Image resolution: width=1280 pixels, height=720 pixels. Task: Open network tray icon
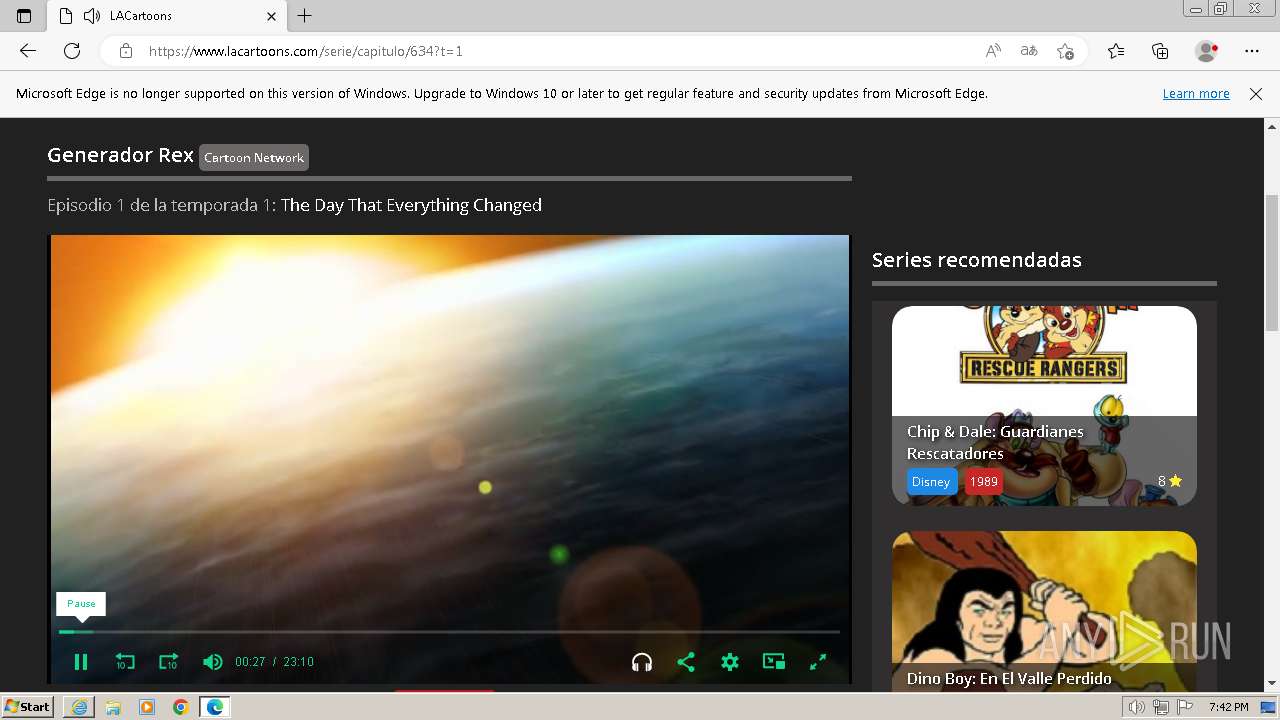1161,707
